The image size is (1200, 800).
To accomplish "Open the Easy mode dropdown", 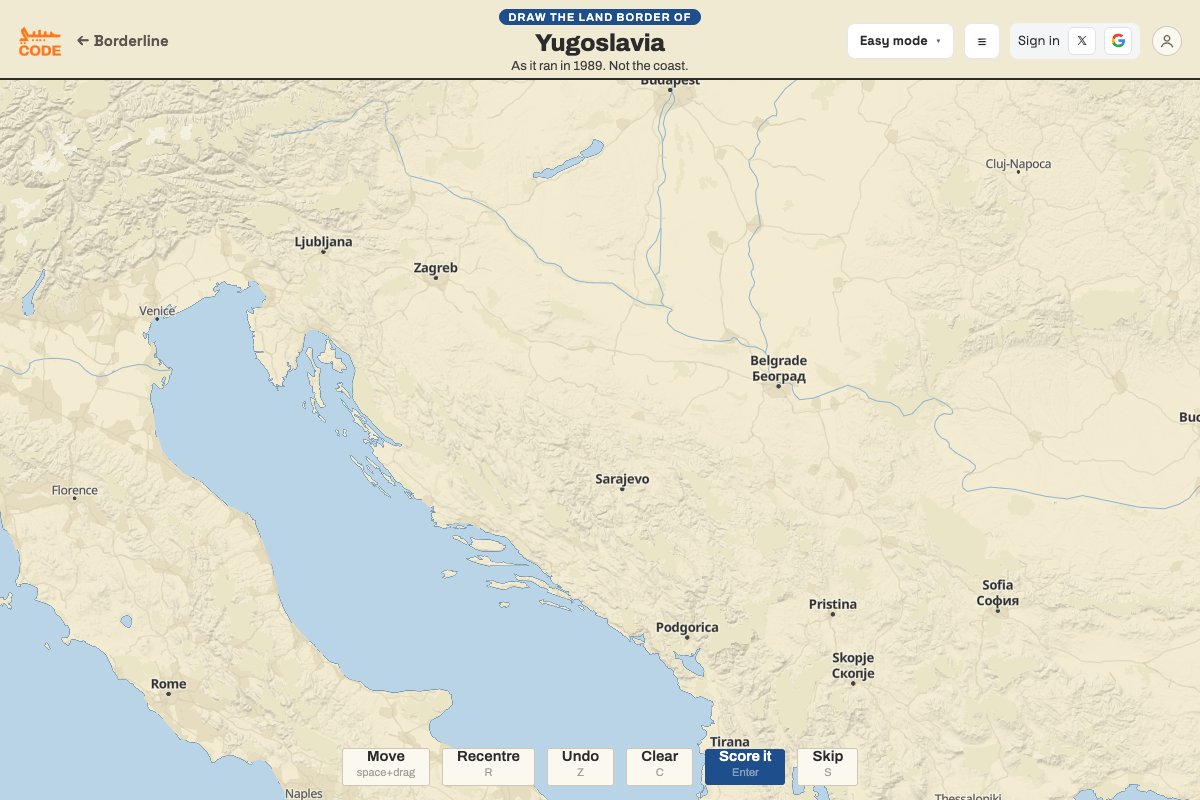I will [900, 41].
